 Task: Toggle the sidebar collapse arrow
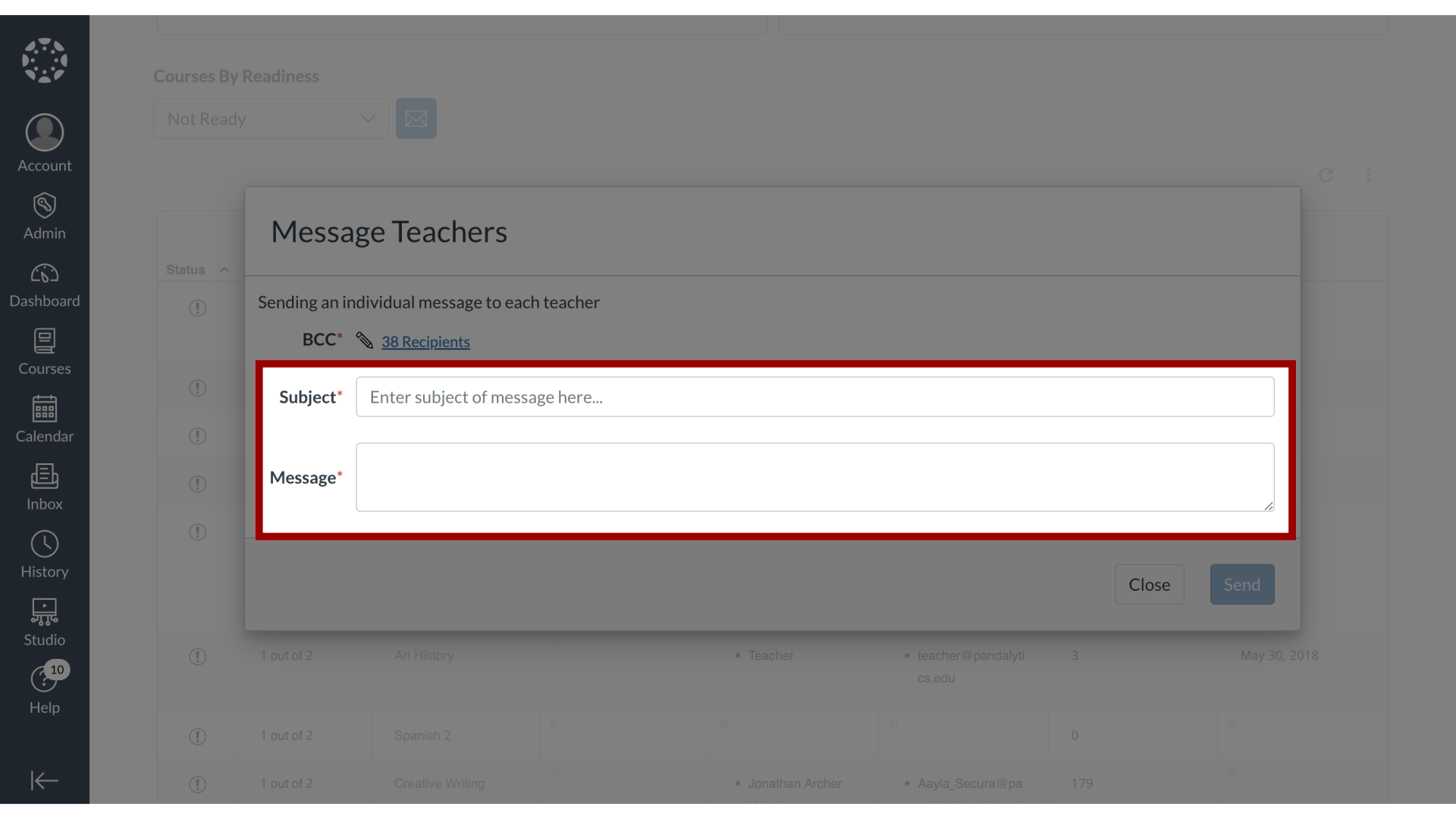(x=44, y=781)
